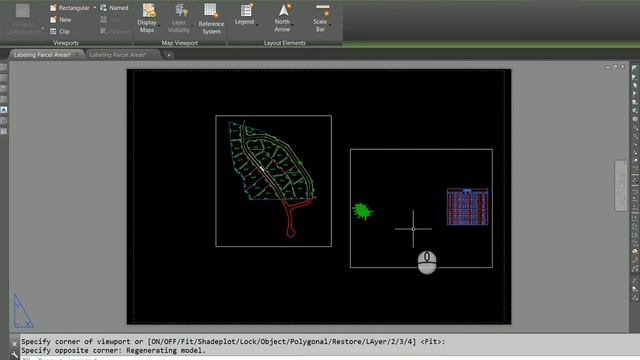The width and height of the screenshot is (640, 360).
Task: Open the Display Maps icon
Action: coord(148,11)
